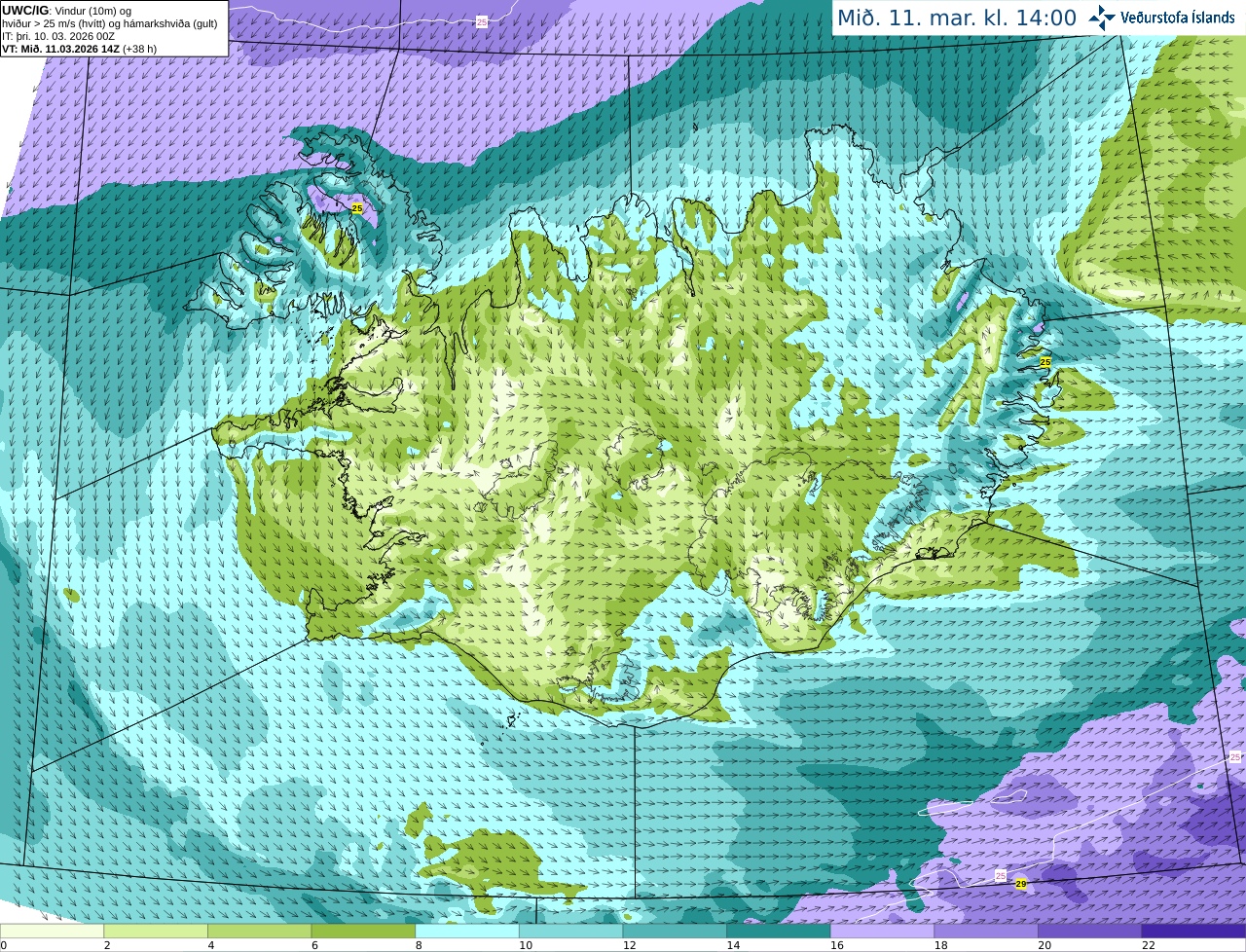Click the legend scale value 8
Screen dimensions: 1246x952
click(x=419, y=945)
